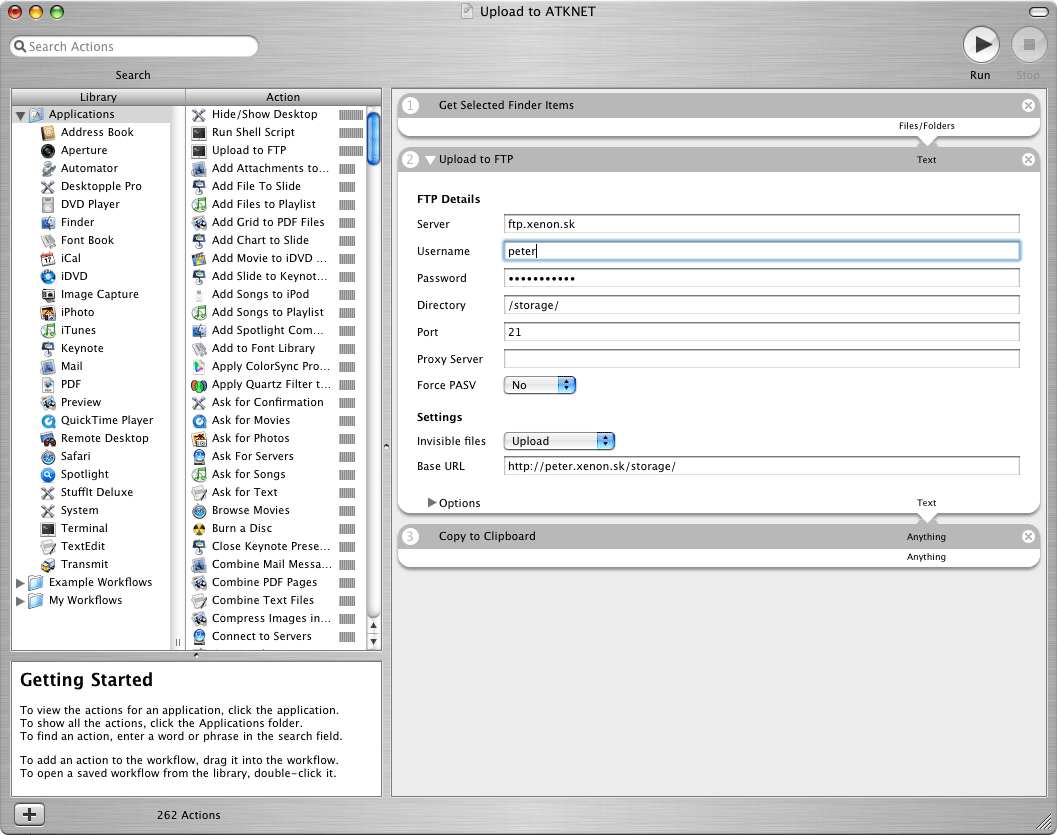Select the Transmit truck icon

48,565
